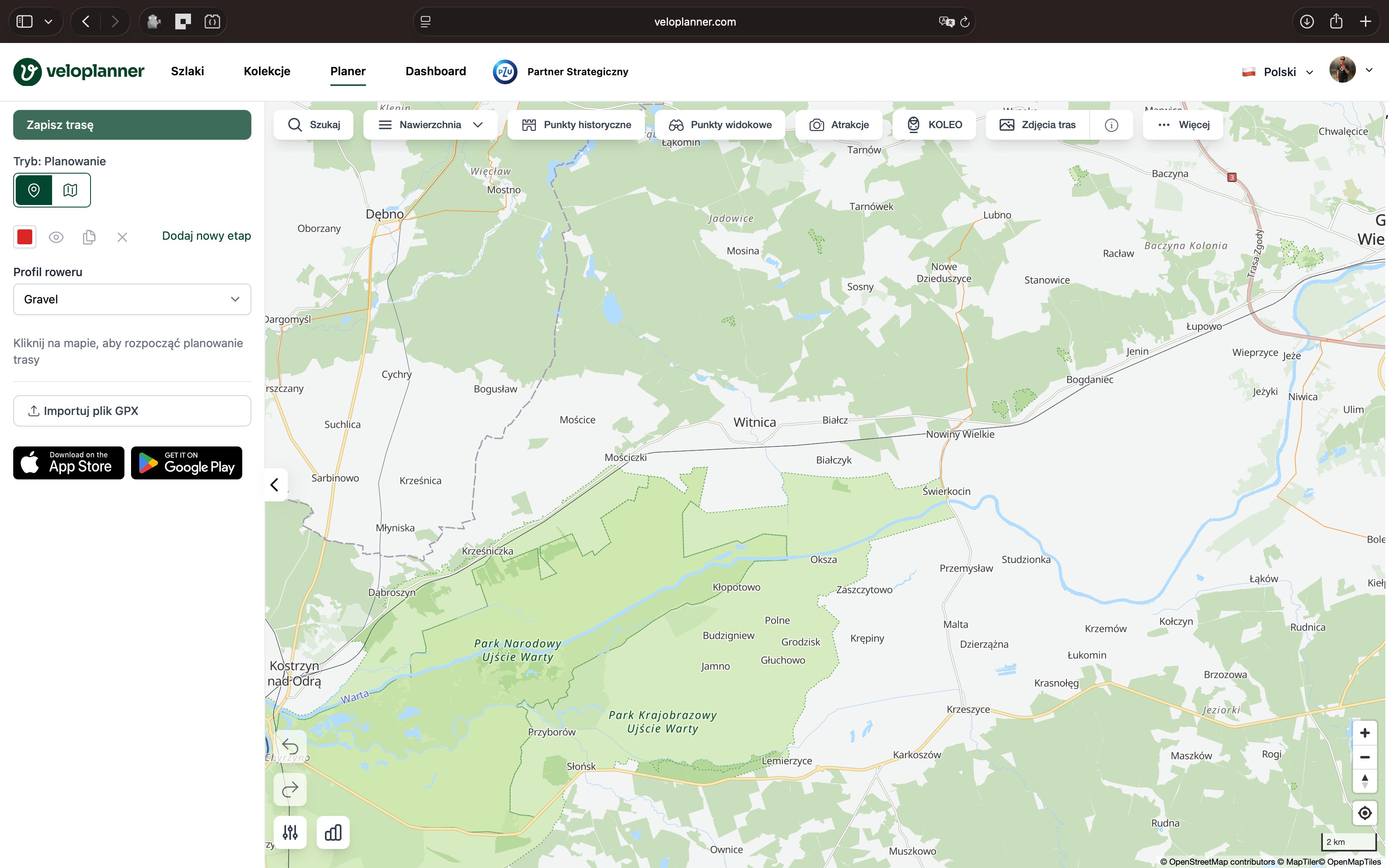Select the pin marker planning mode
The height and width of the screenshot is (868, 1389).
[x=34, y=190]
